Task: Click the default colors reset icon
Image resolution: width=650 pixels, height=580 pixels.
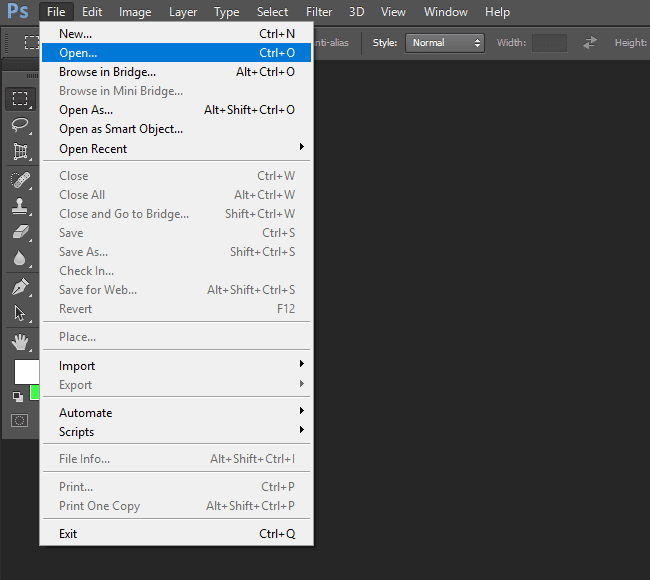Action: point(18,397)
